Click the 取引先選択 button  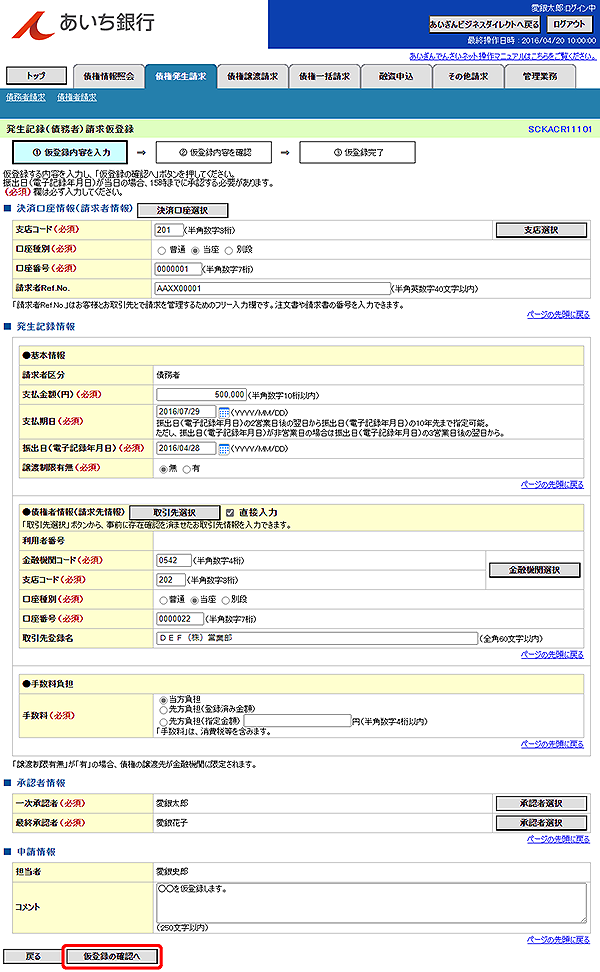[174, 513]
